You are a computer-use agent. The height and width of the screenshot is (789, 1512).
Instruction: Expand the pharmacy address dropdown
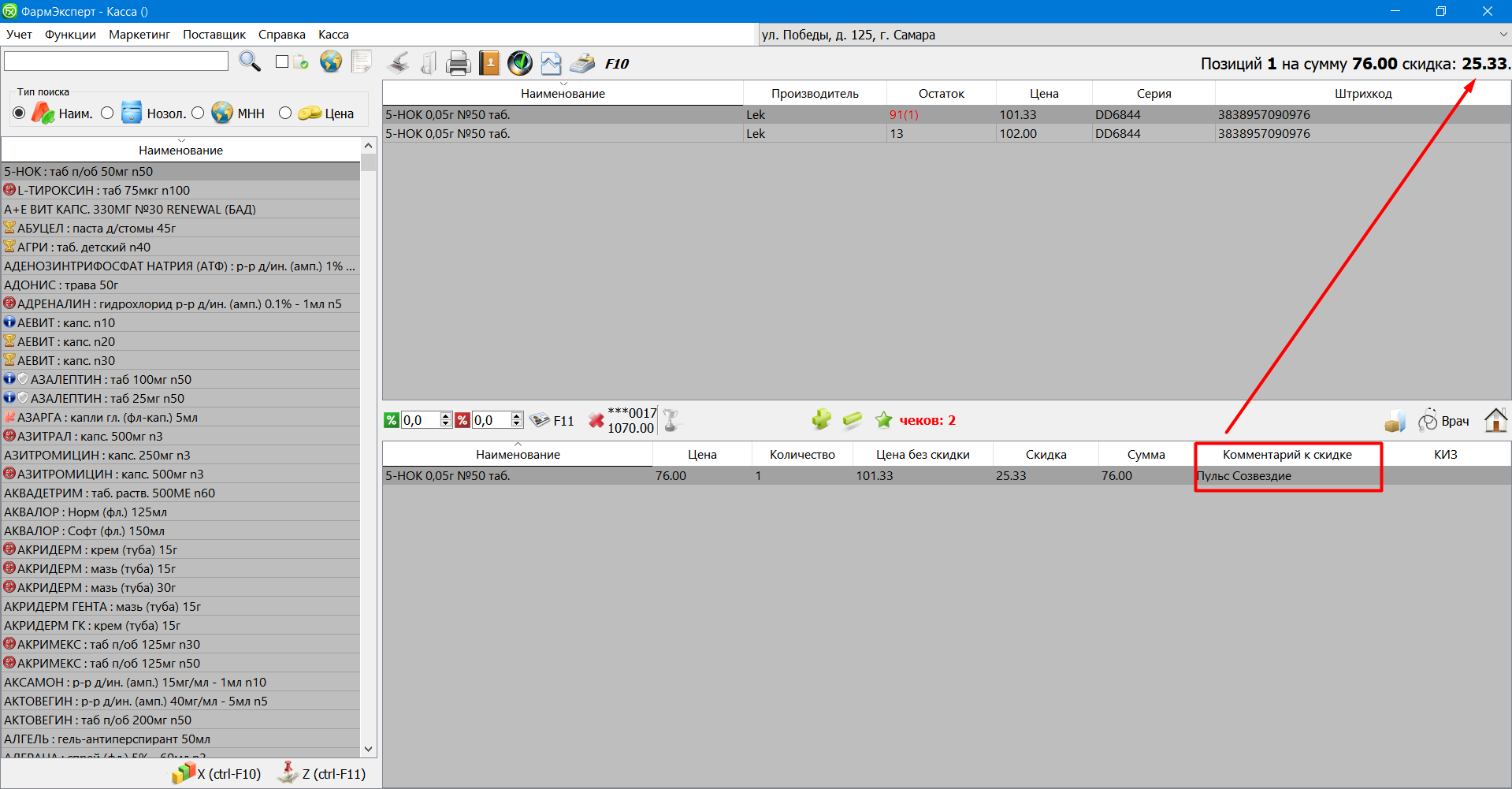click(1503, 35)
